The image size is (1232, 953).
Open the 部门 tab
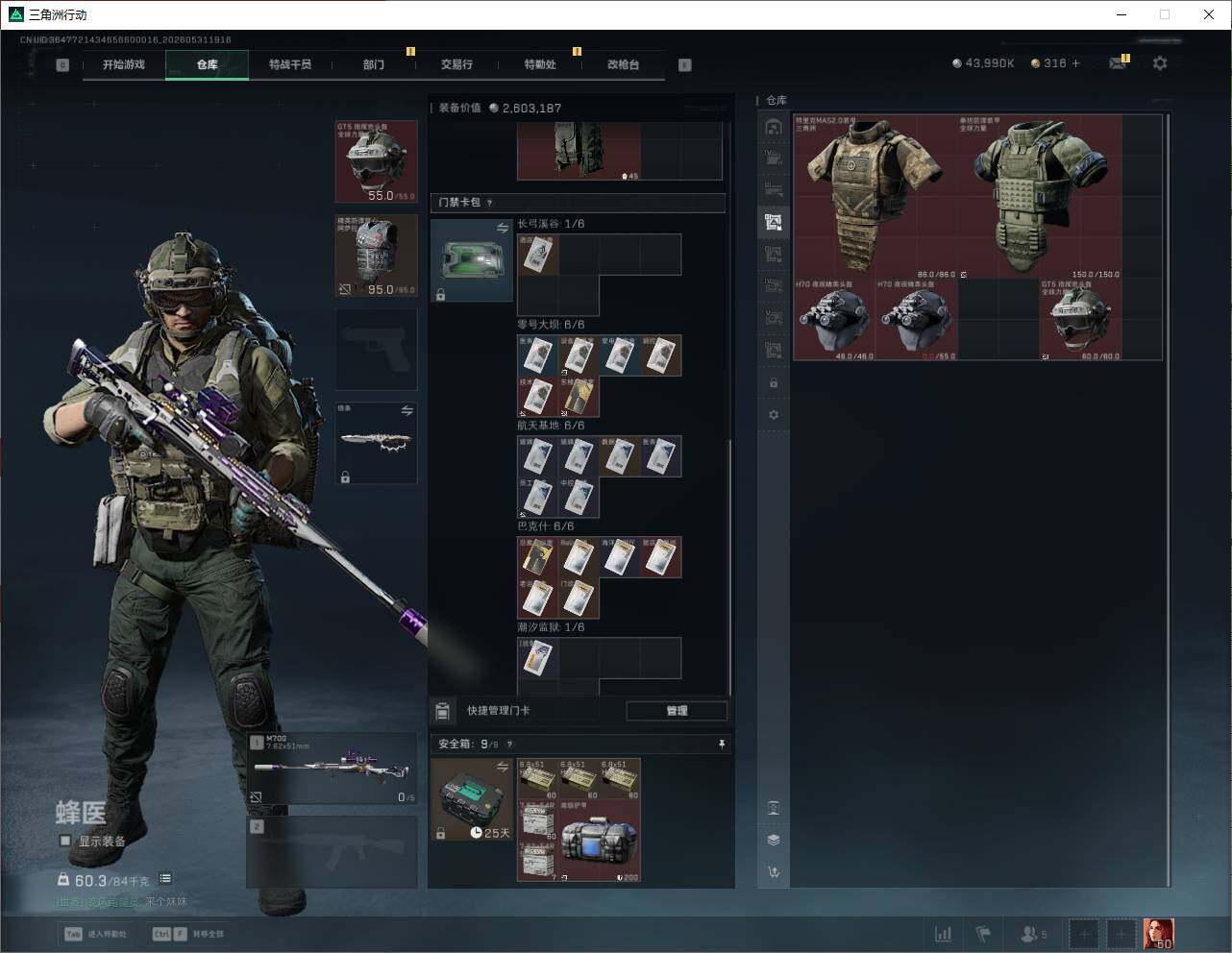(x=374, y=64)
